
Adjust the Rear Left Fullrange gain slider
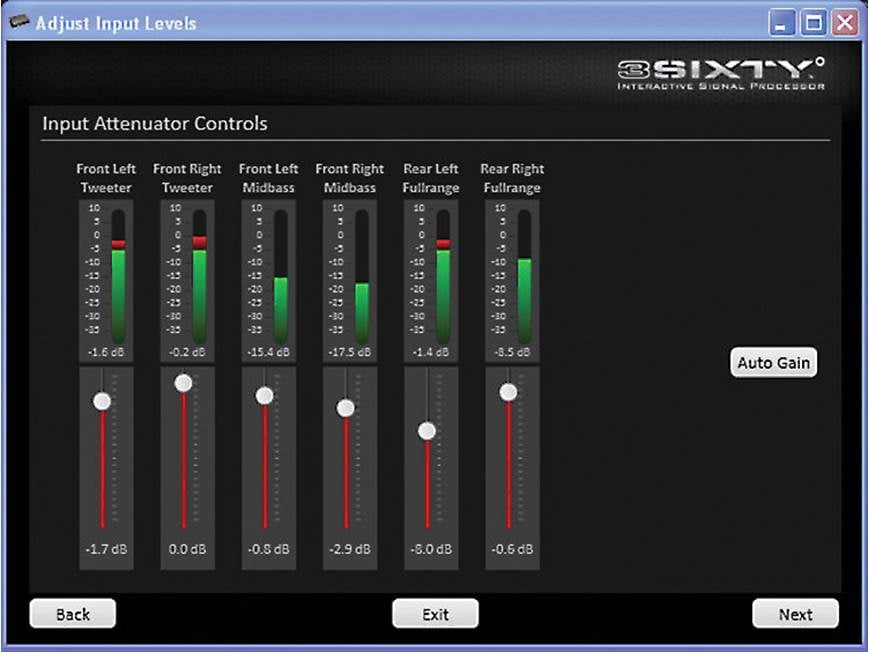click(428, 430)
